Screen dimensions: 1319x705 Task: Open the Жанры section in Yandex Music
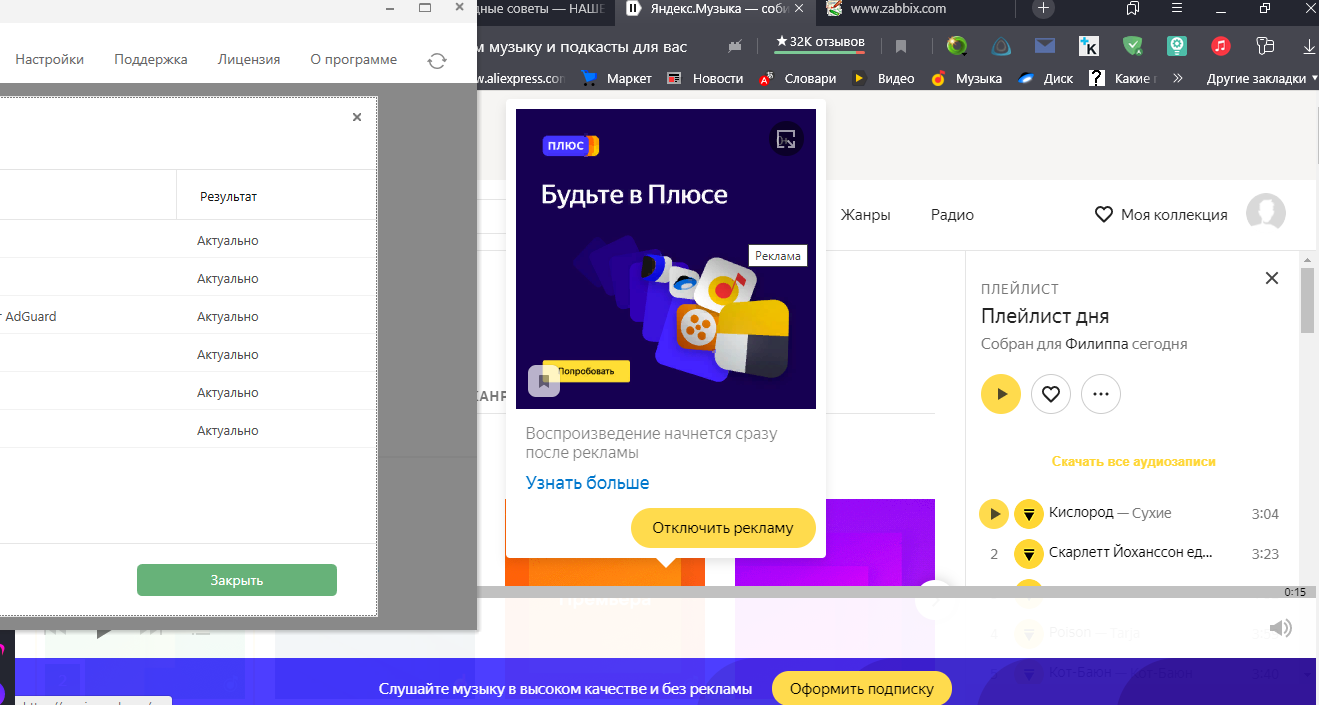click(x=865, y=215)
